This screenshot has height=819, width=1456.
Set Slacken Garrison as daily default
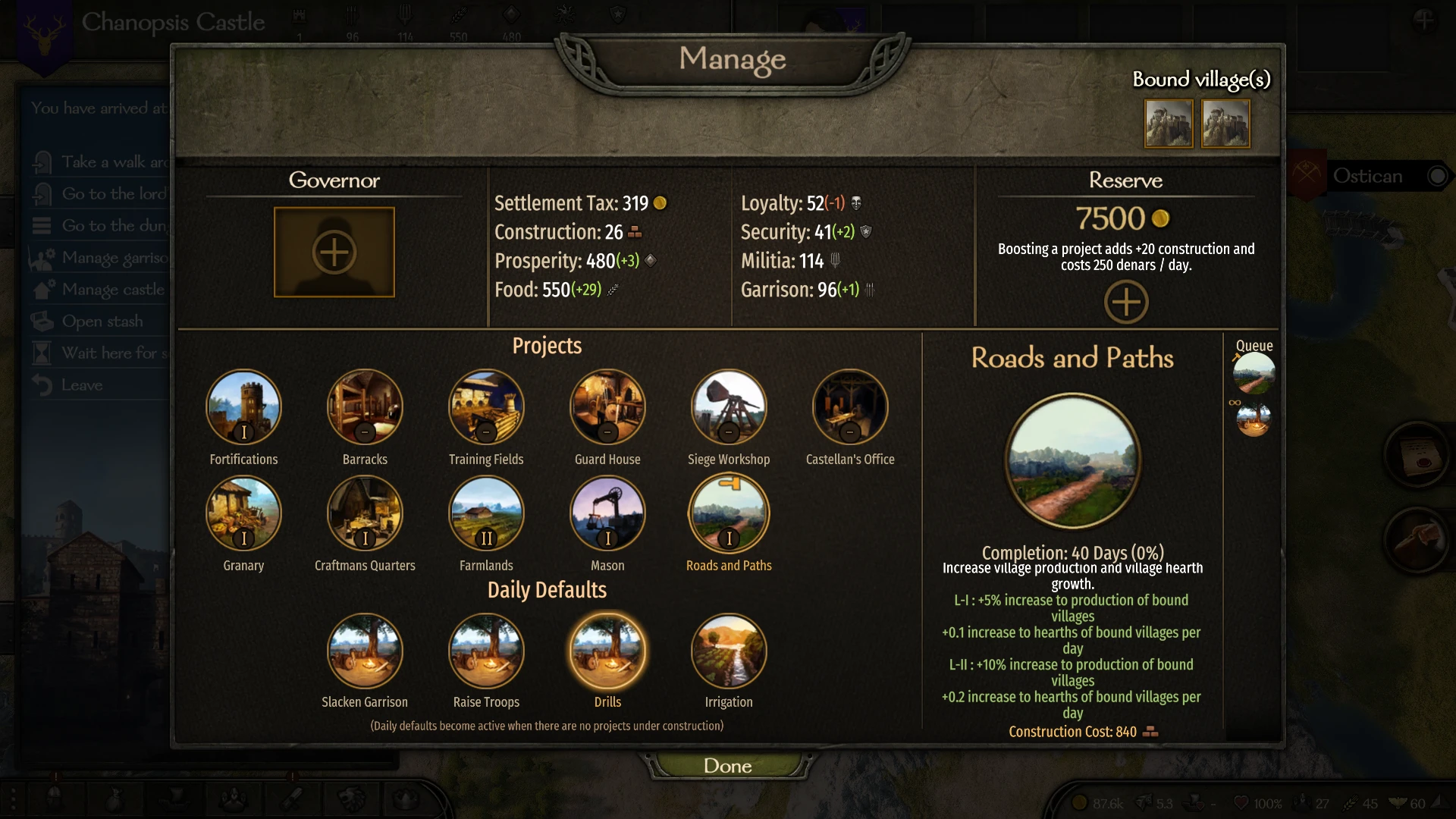[365, 651]
